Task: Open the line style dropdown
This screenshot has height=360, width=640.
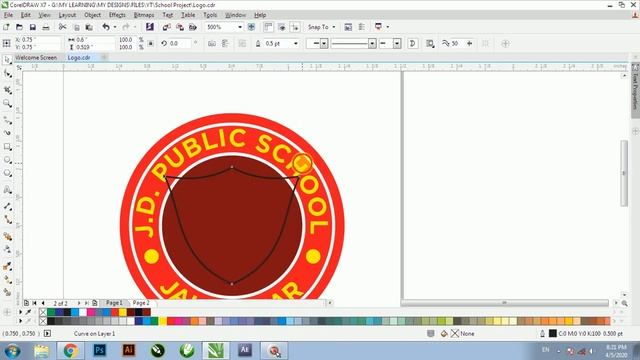Action: click(x=372, y=43)
